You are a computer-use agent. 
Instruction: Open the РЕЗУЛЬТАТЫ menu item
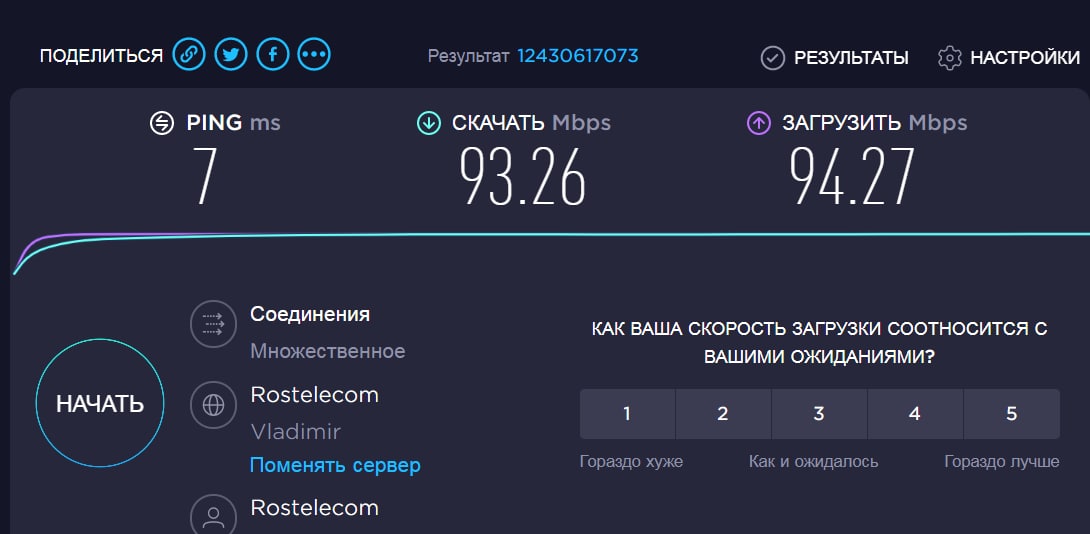[x=835, y=58]
